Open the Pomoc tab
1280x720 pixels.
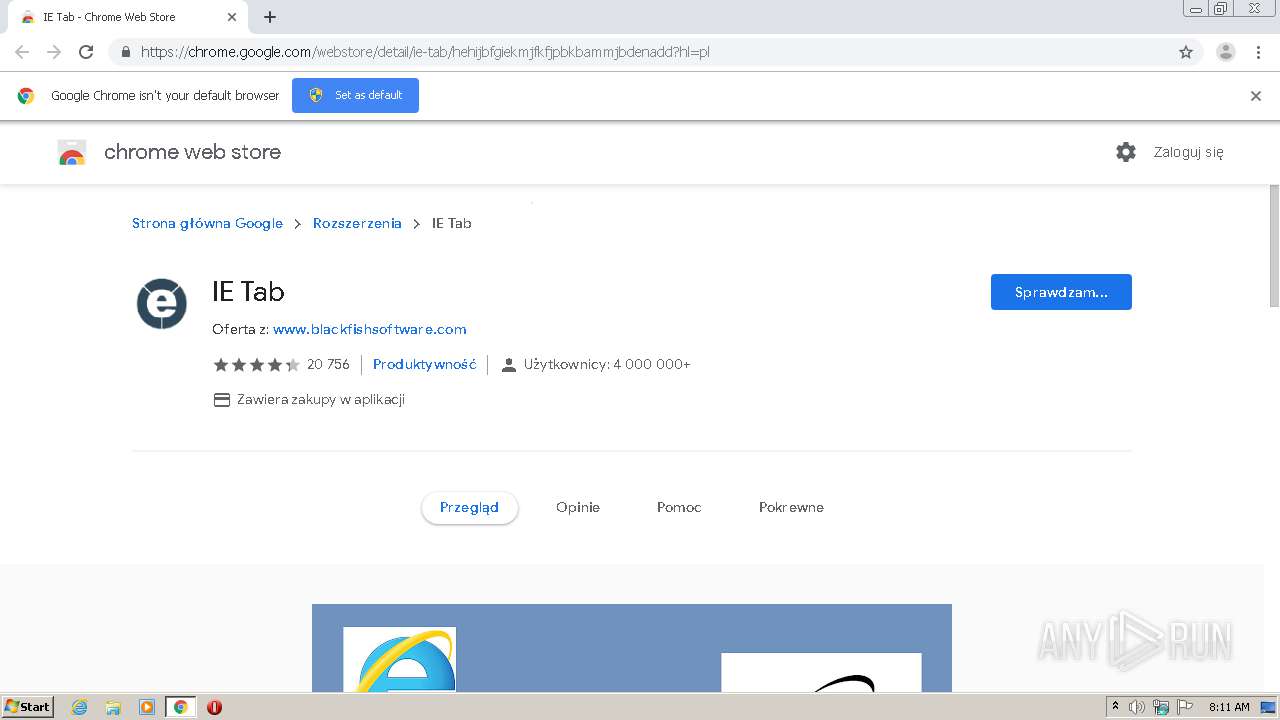tap(679, 507)
